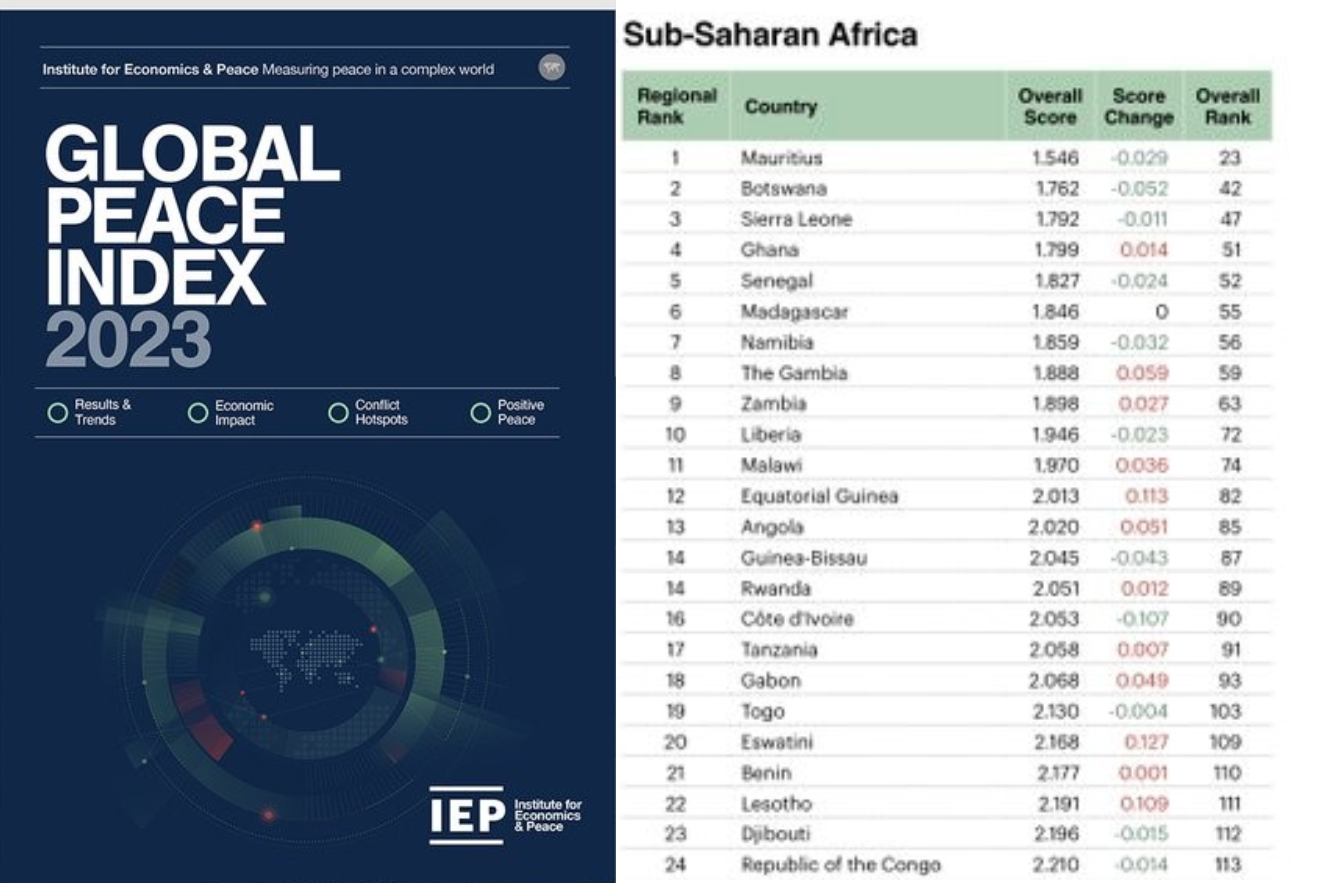Click Rwanda in the country column
The image size is (1327, 883).
click(775, 588)
